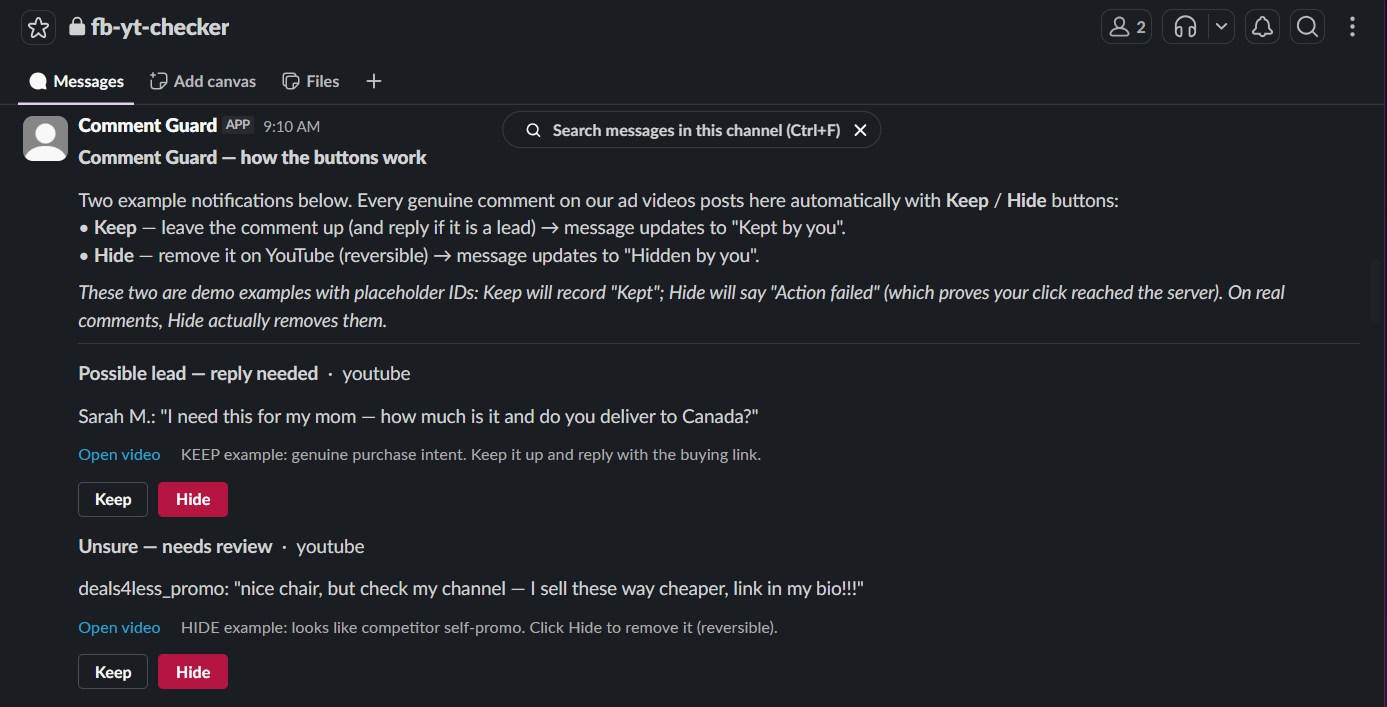Star the fb-yt-checker channel
Viewport: 1387px width, 707px height.
click(38, 28)
